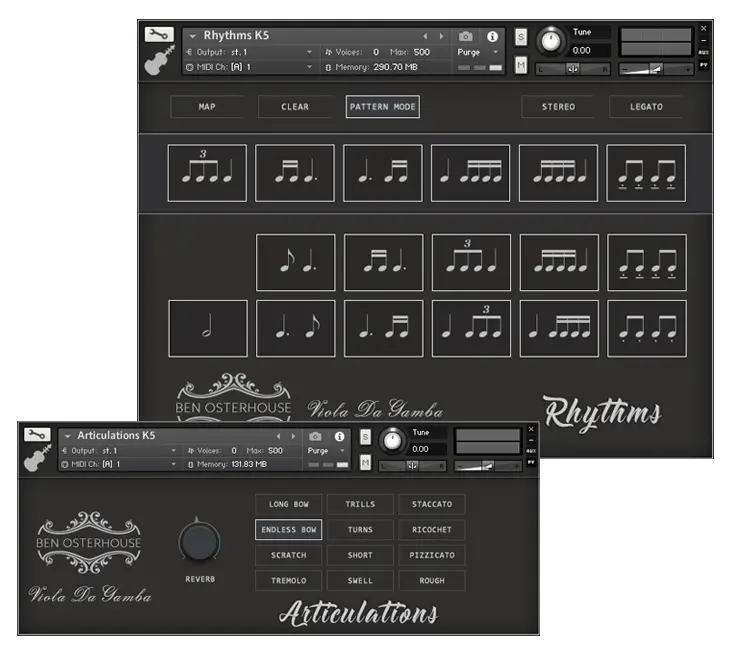Click the viola instrument icon in Articulations K5
Viewport: 730px width, 655px height.
[37, 458]
